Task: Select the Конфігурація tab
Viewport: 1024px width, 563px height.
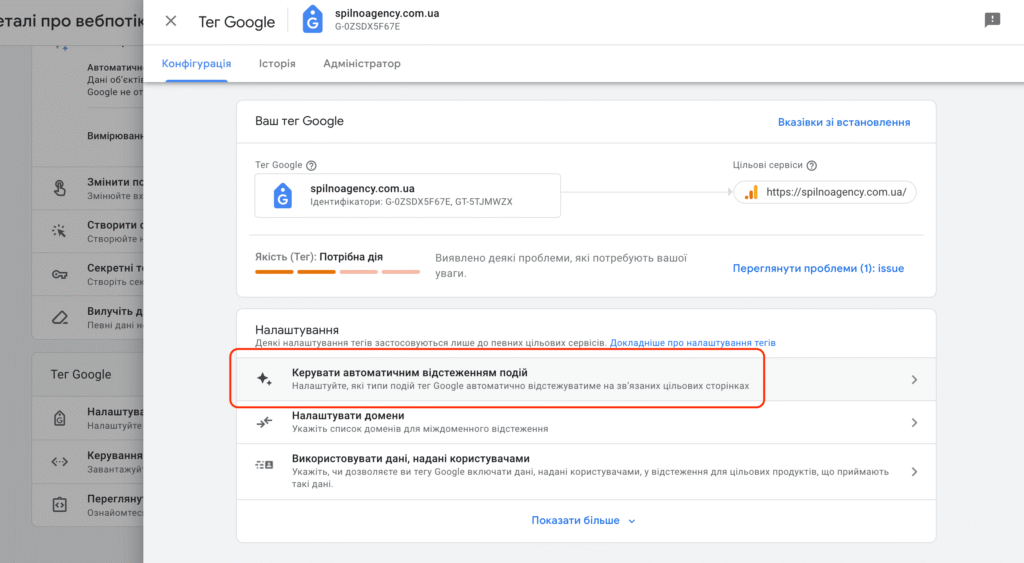Action: pyautogui.click(x=197, y=63)
